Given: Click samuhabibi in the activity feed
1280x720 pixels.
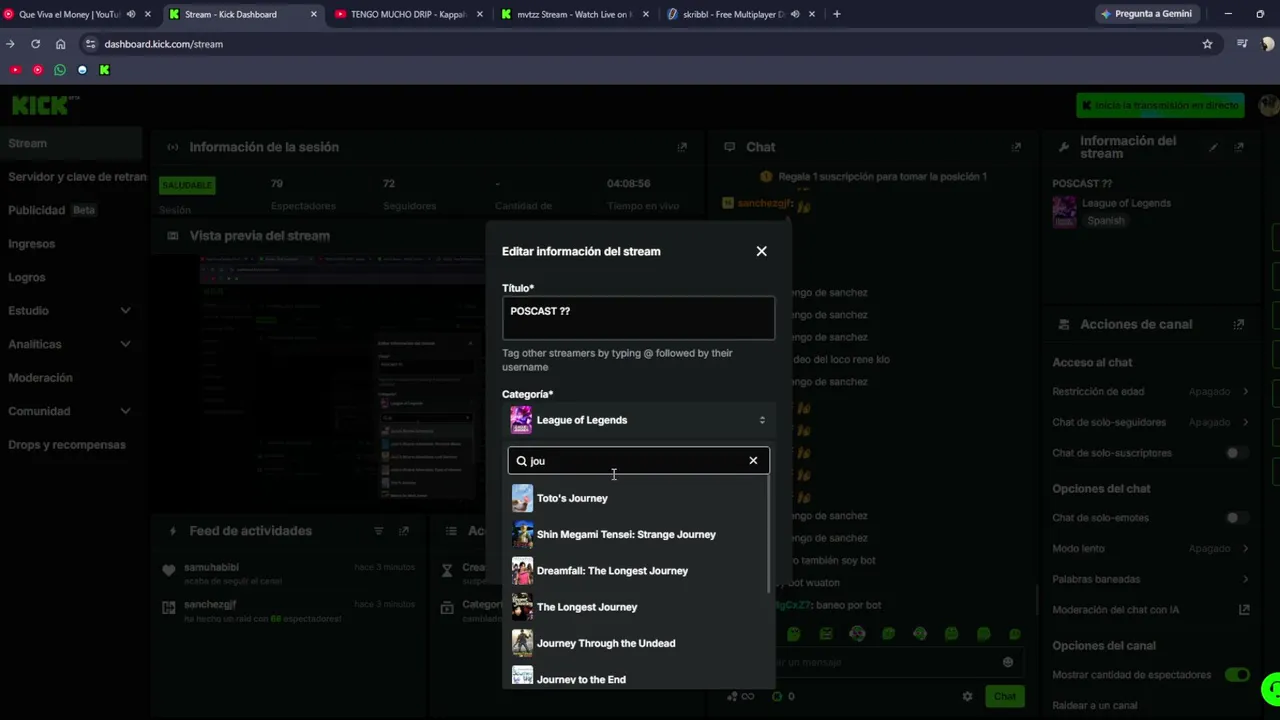Looking at the screenshot, I should (211, 568).
